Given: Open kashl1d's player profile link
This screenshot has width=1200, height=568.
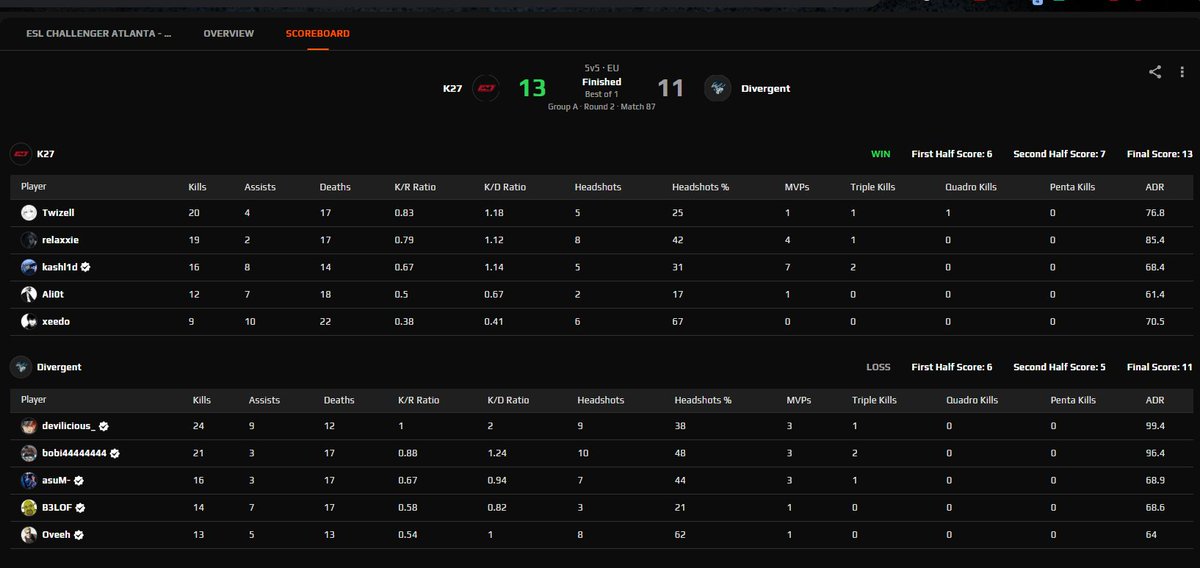Looking at the screenshot, I should coord(59,267).
